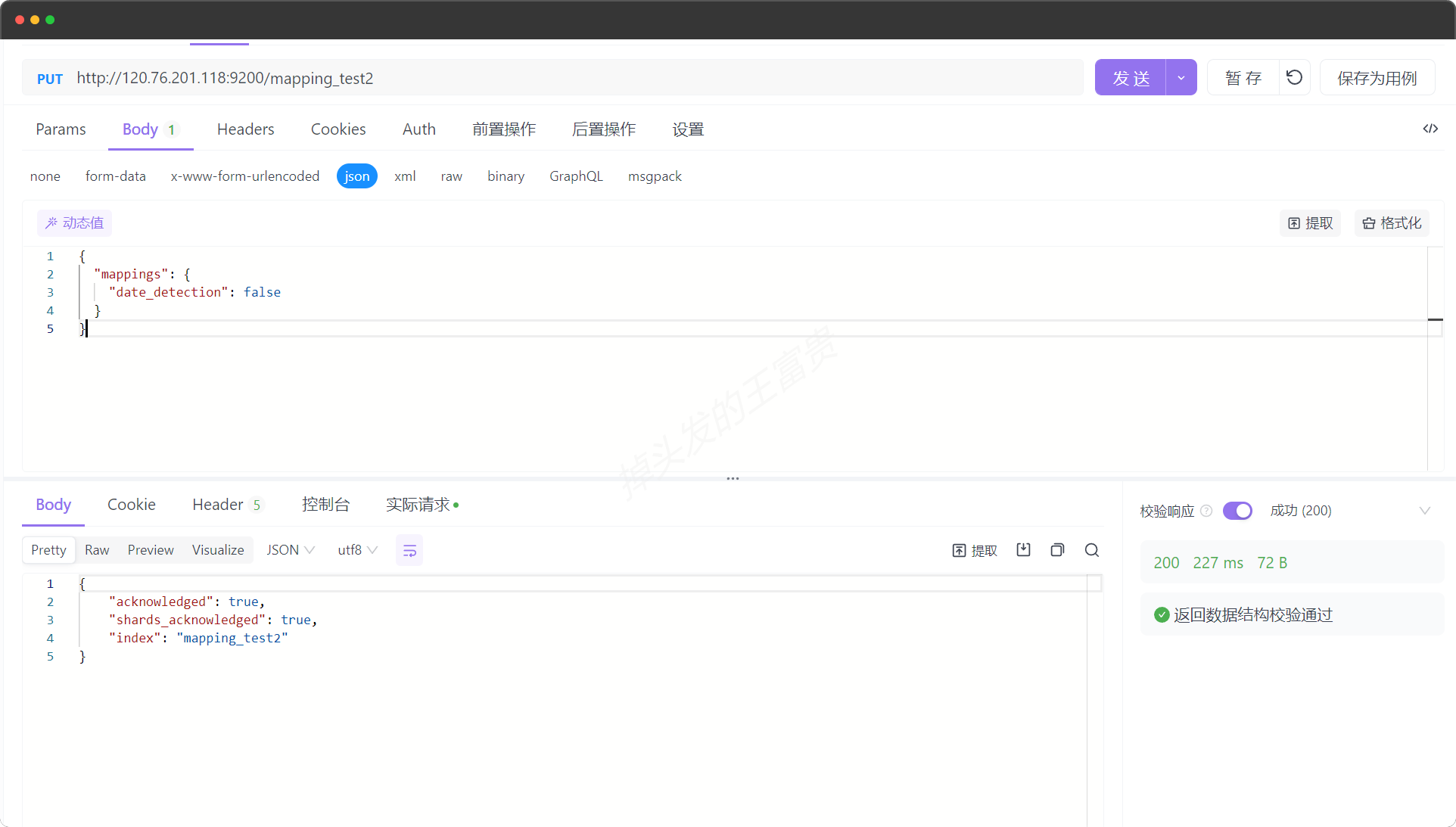Click the panel divider handle dots
This screenshot has height=827, width=1456.
[733, 478]
